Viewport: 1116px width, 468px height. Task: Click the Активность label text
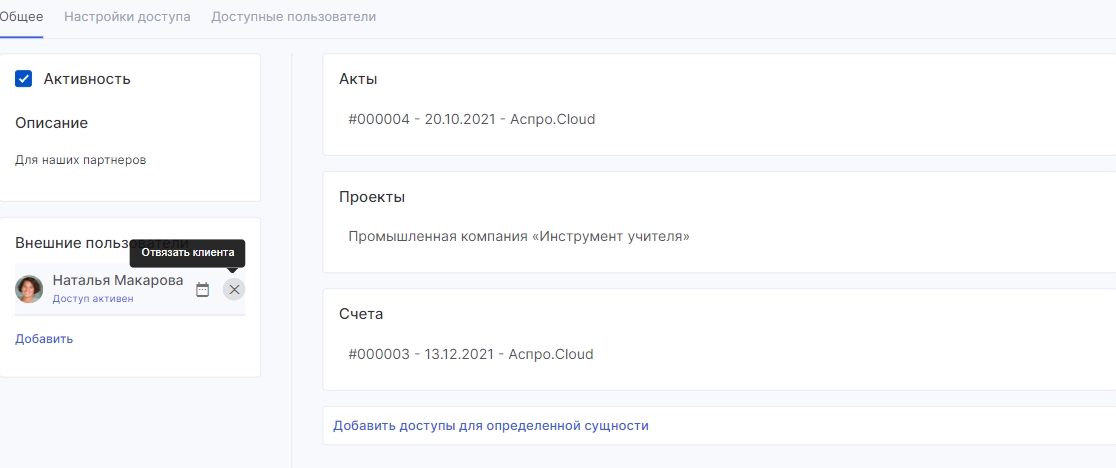(x=87, y=79)
